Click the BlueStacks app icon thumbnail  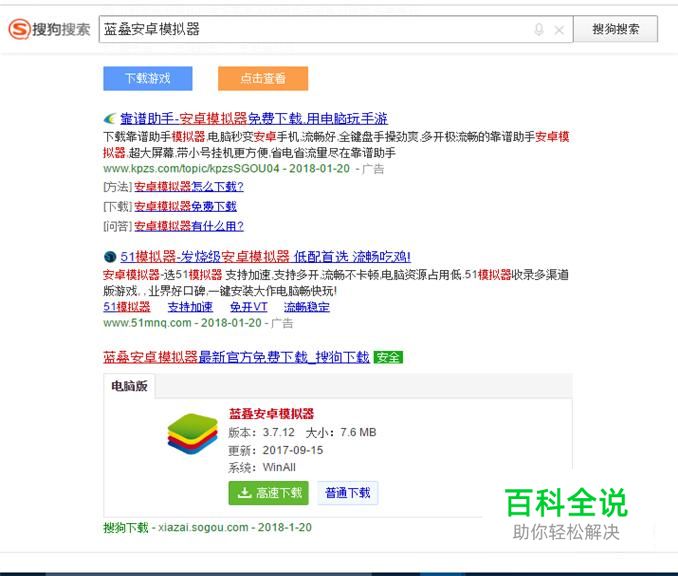tap(192, 434)
